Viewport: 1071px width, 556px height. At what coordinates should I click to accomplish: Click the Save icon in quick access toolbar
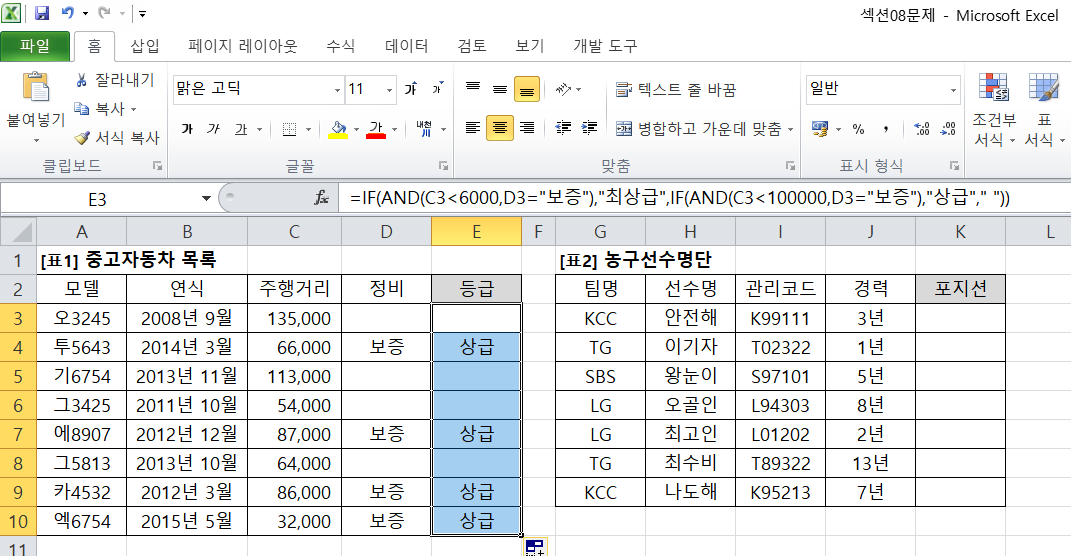click(42, 15)
